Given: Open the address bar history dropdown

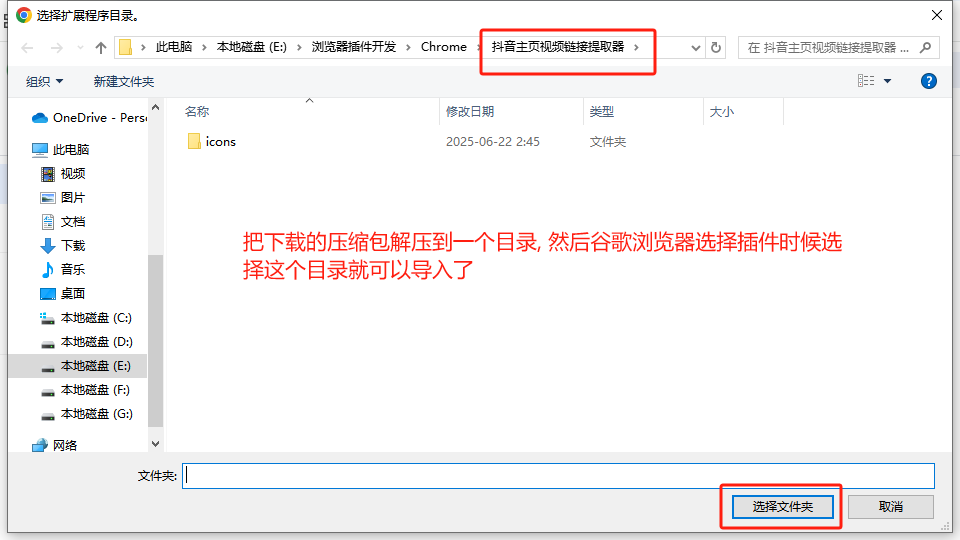Looking at the screenshot, I should click(696, 48).
